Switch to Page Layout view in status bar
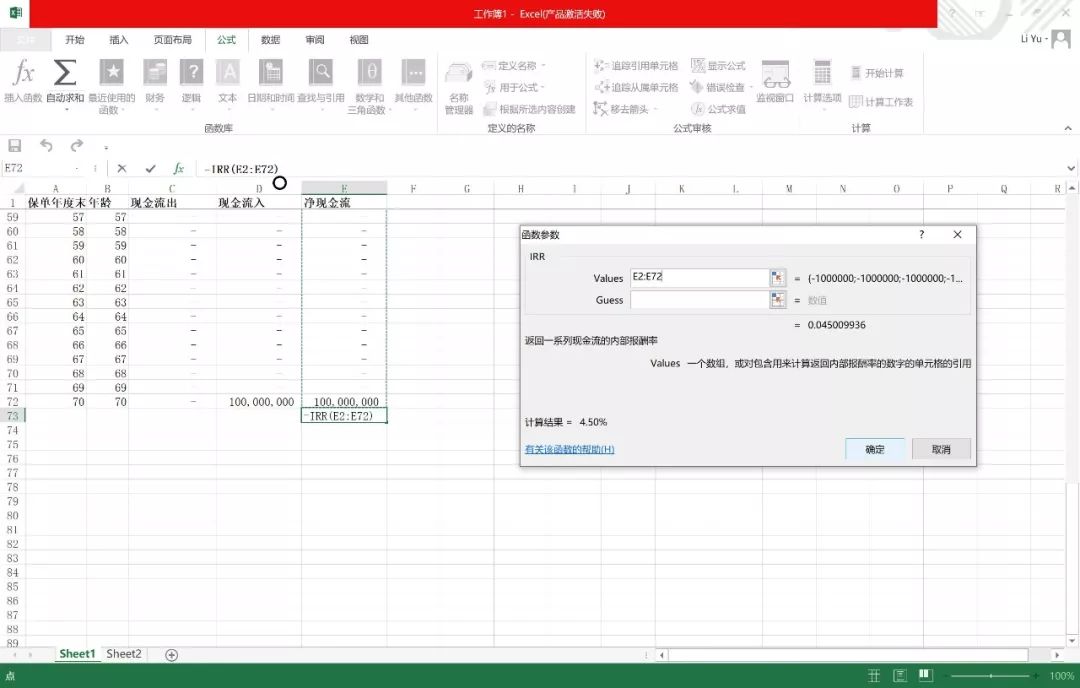This screenshot has width=1080, height=688. tap(900, 676)
